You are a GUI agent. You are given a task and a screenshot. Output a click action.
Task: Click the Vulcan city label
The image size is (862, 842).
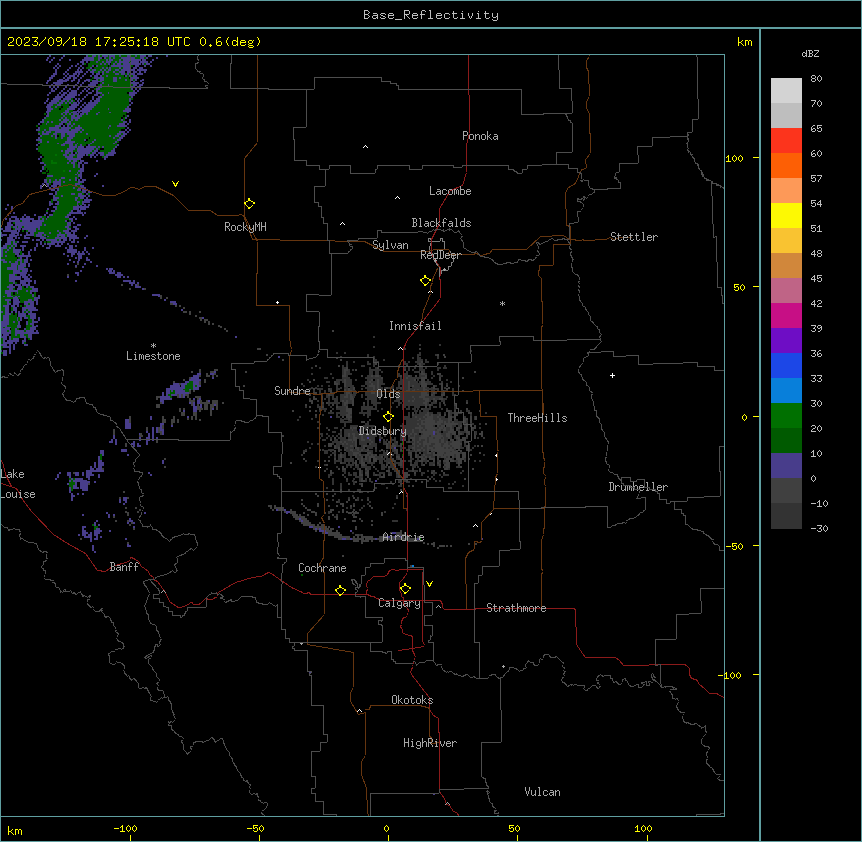pos(542,792)
